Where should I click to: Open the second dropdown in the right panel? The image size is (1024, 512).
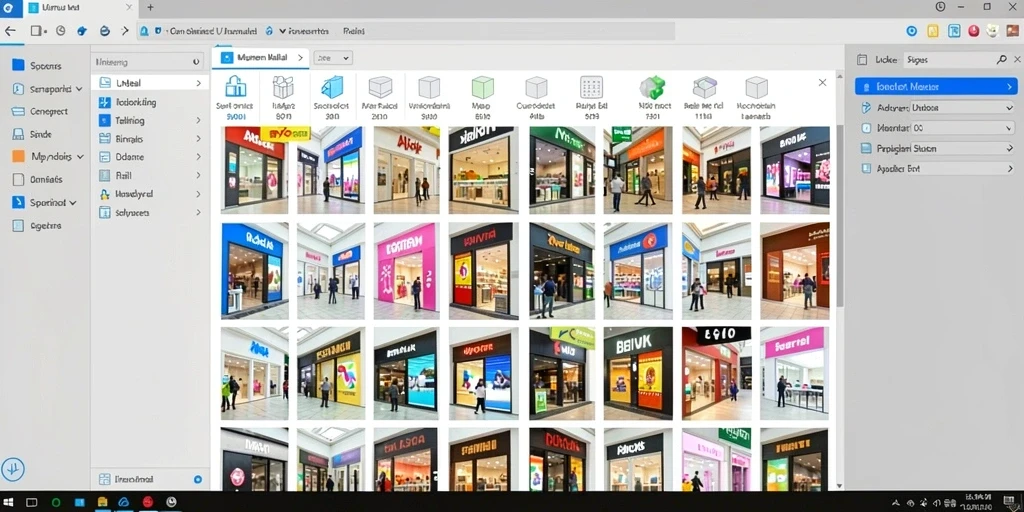pyautogui.click(x=936, y=128)
